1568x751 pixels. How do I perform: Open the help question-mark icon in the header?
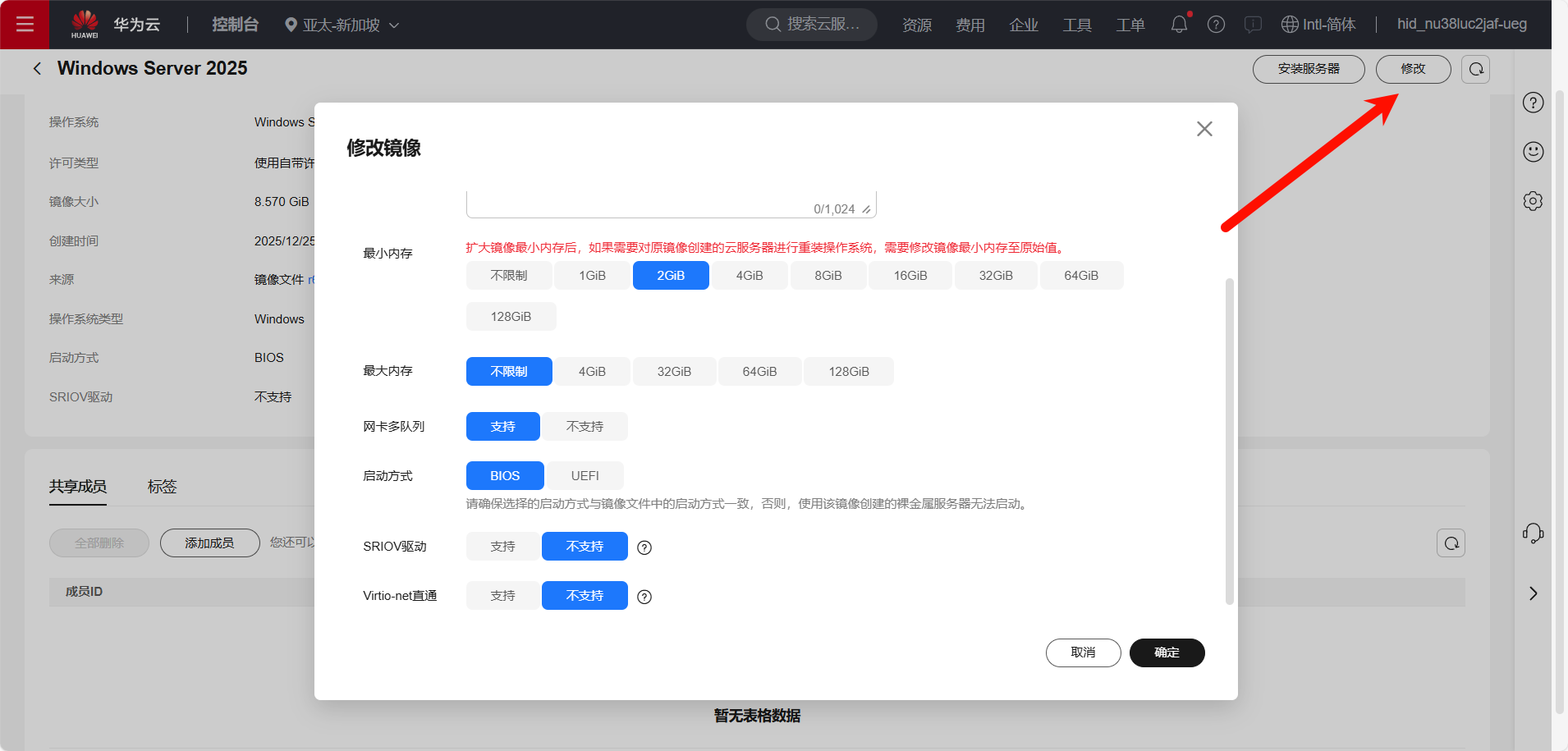coord(1216,24)
